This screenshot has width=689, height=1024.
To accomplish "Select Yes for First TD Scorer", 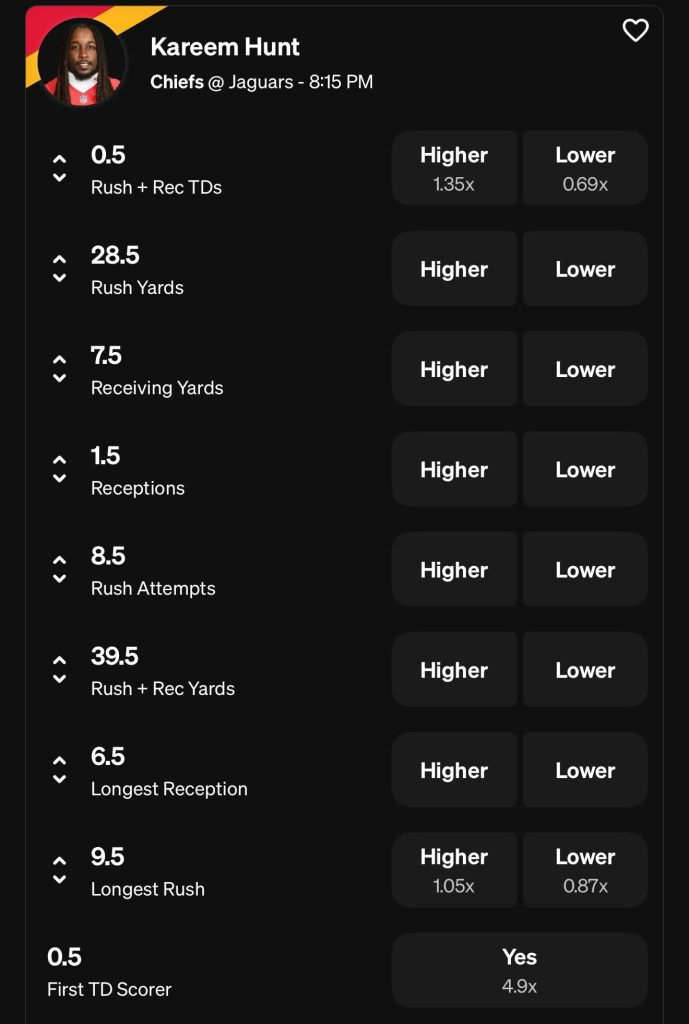I will point(519,970).
